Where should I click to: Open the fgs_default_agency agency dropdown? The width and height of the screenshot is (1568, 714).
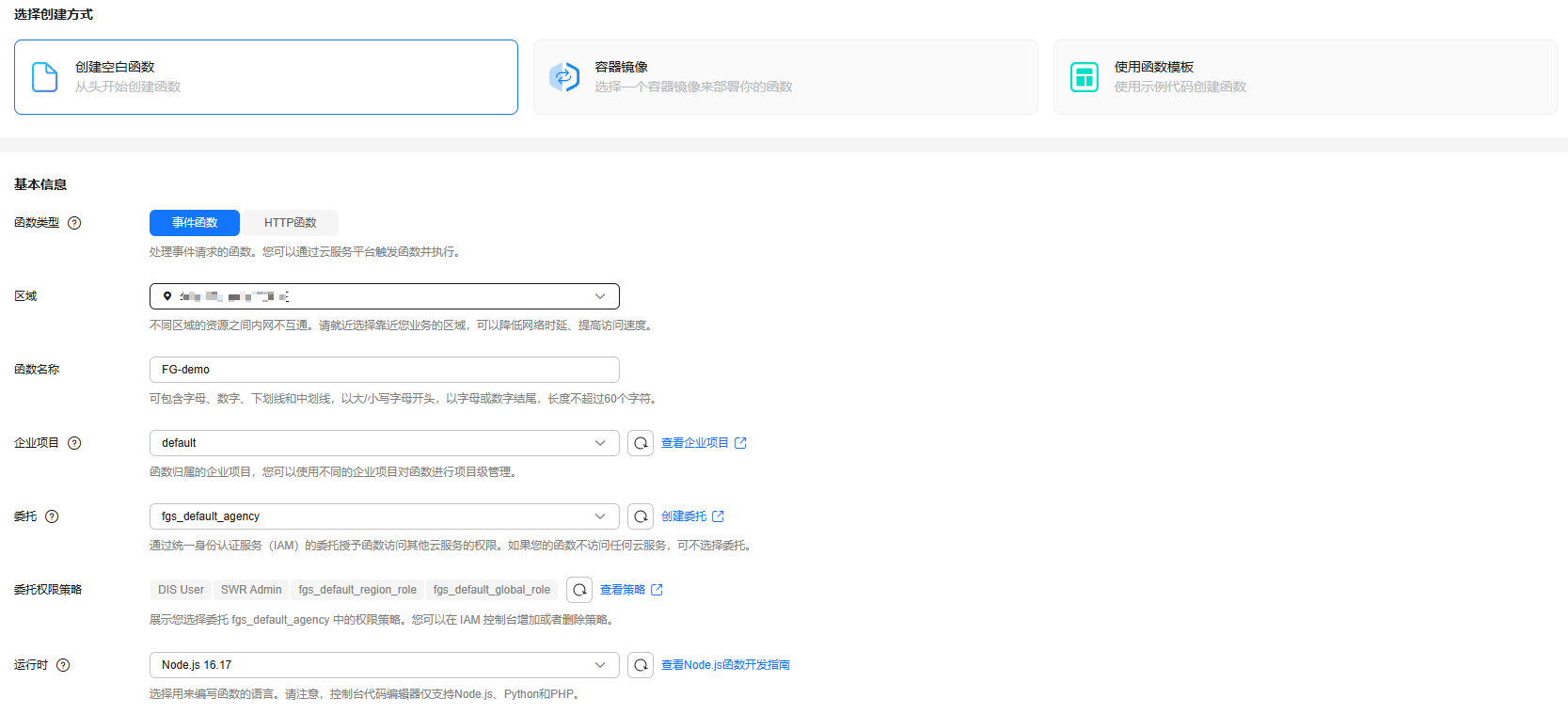coord(384,516)
